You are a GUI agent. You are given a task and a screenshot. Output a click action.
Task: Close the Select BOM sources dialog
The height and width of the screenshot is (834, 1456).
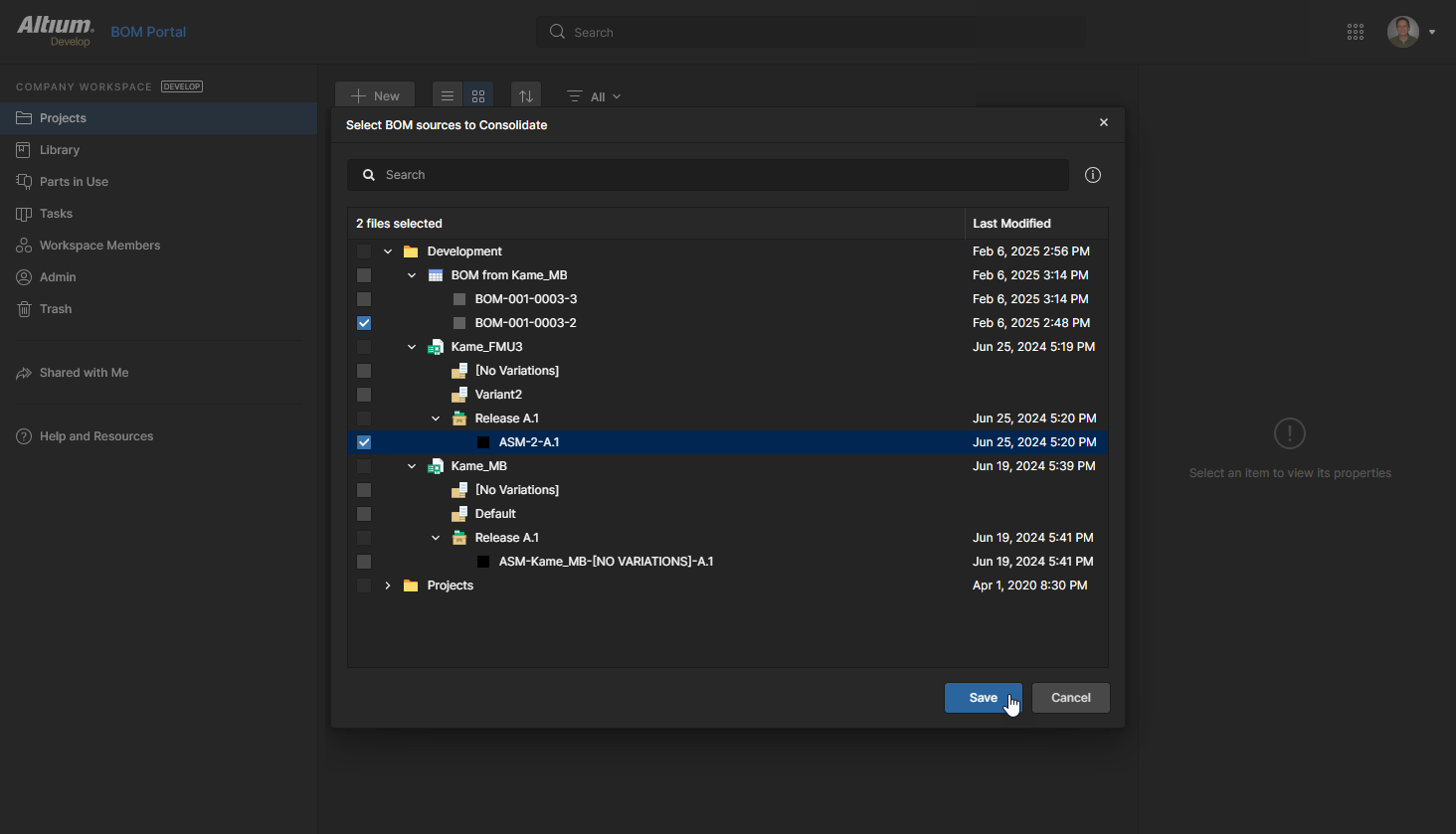pos(1104,122)
